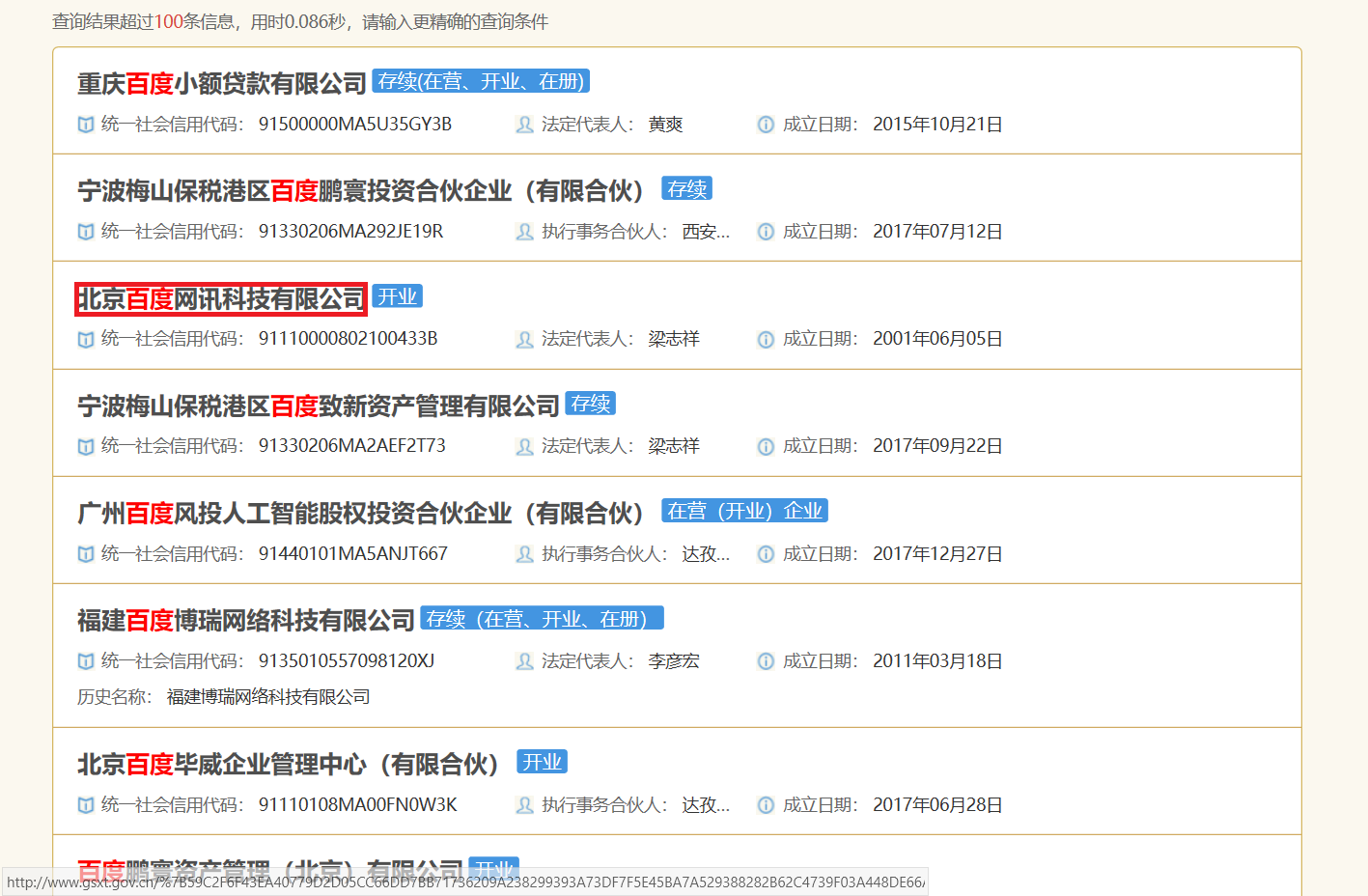Select credit code 9135010557098120XJ text
Screen dimensions: 1368x896
coord(347,661)
